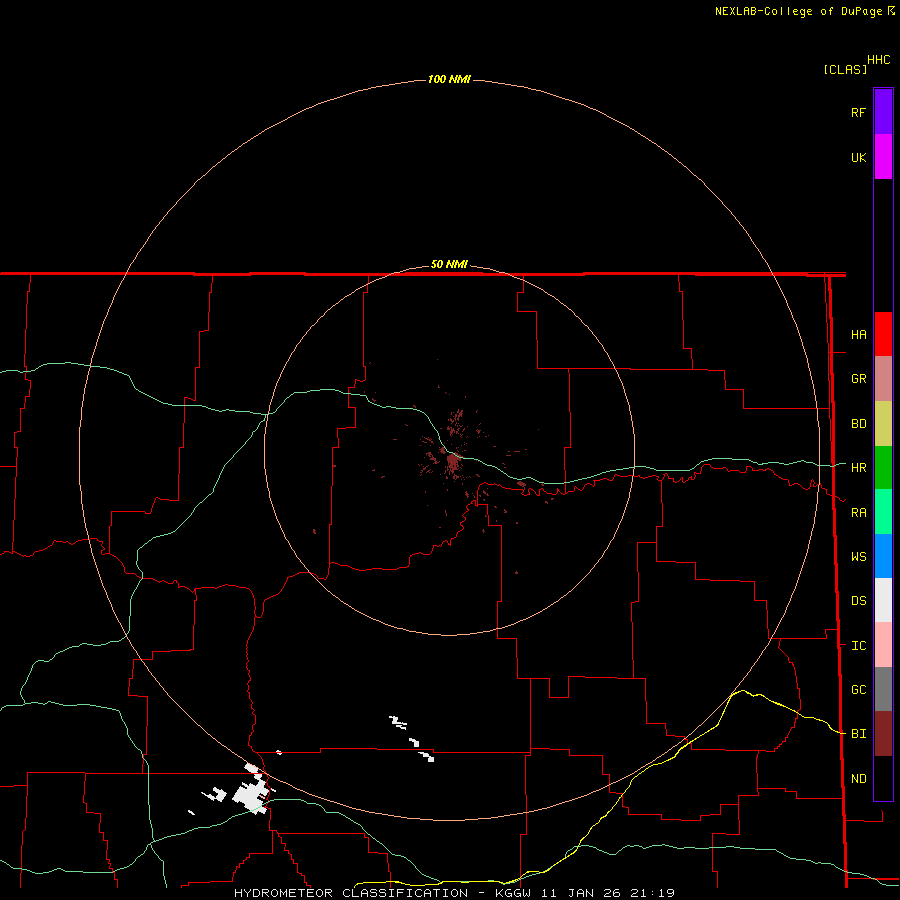This screenshot has height=900, width=900.
Task: Click the purple RF color swatch
Action: click(x=883, y=112)
